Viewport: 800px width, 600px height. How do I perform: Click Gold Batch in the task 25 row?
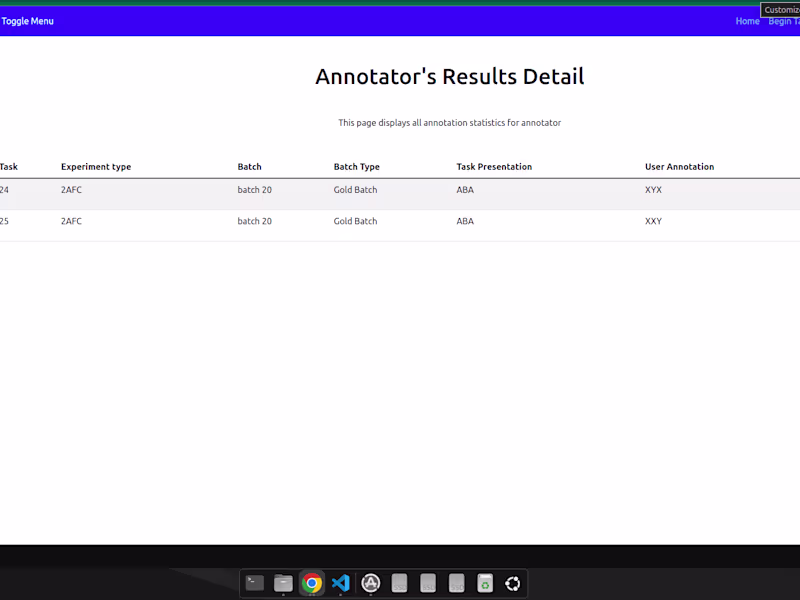pos(356,221)
